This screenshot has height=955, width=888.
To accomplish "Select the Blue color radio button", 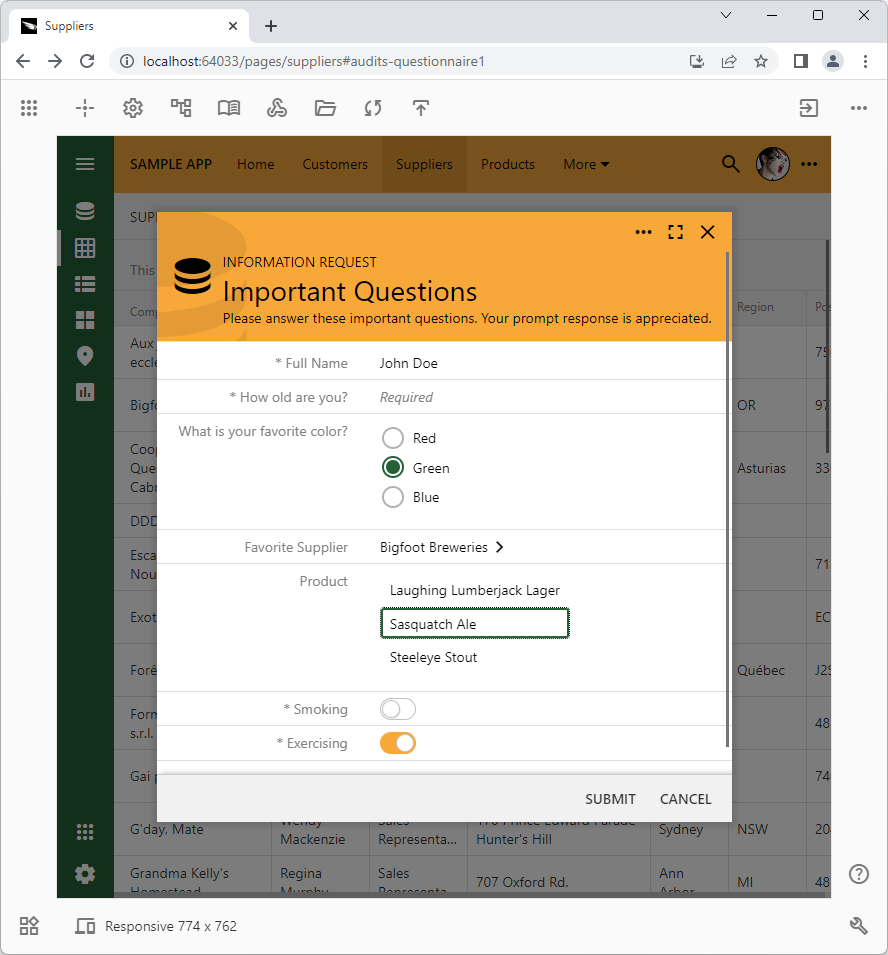I will (x=393, y=497).
